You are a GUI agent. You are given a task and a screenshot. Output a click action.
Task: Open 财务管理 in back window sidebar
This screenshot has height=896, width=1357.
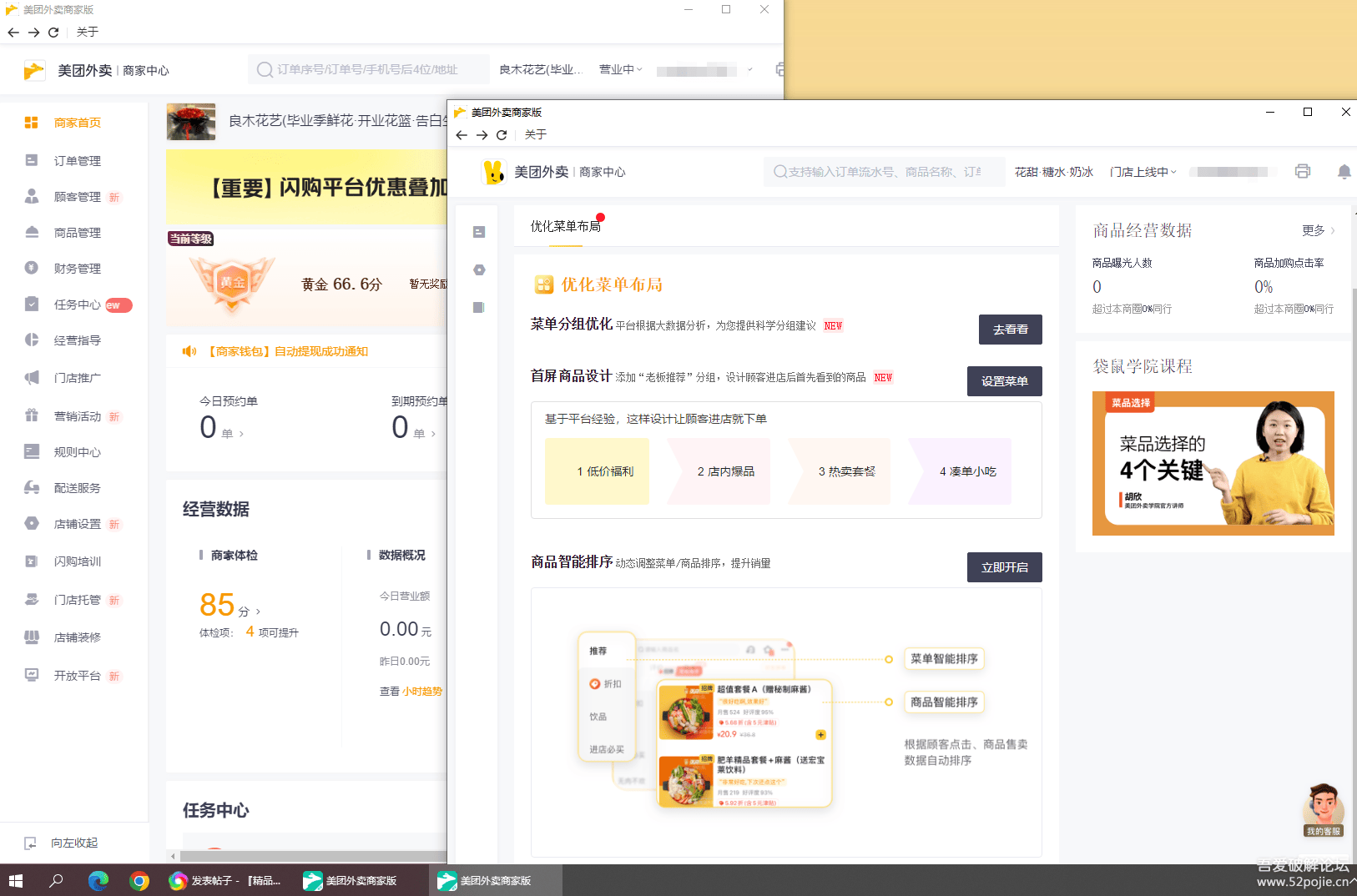click(77, 268)
